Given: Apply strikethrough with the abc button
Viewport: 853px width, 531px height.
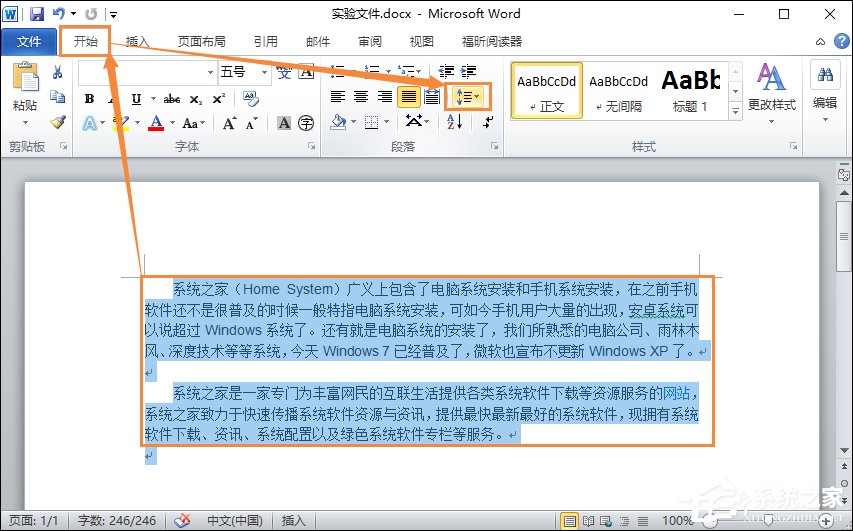Looking at the screenshot, I should tap(171, 98).
